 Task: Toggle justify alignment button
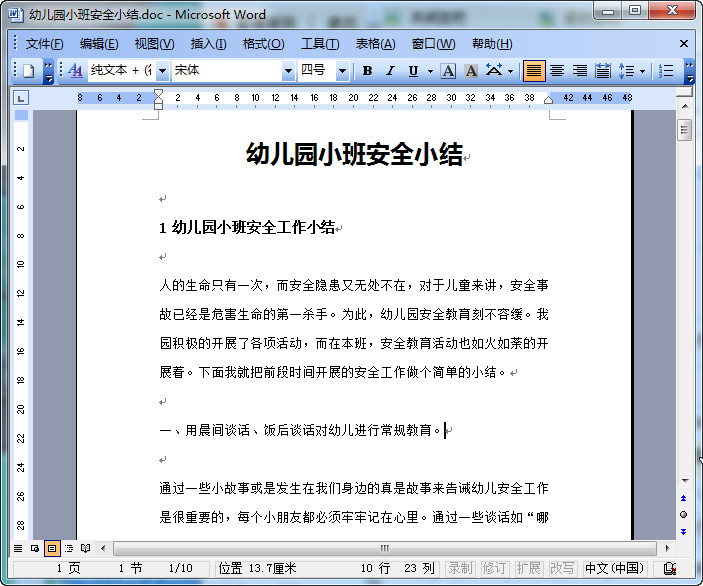pos(534,71)
